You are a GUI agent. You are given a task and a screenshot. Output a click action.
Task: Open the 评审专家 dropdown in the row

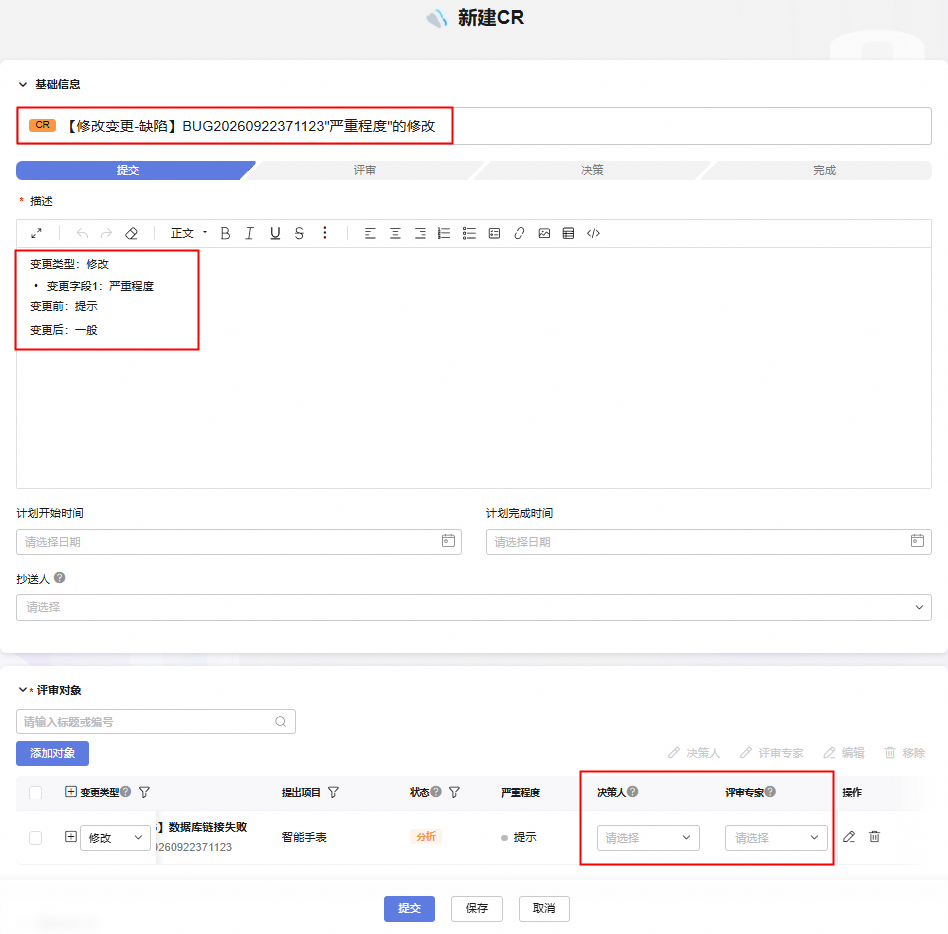[x=776, y=838]
